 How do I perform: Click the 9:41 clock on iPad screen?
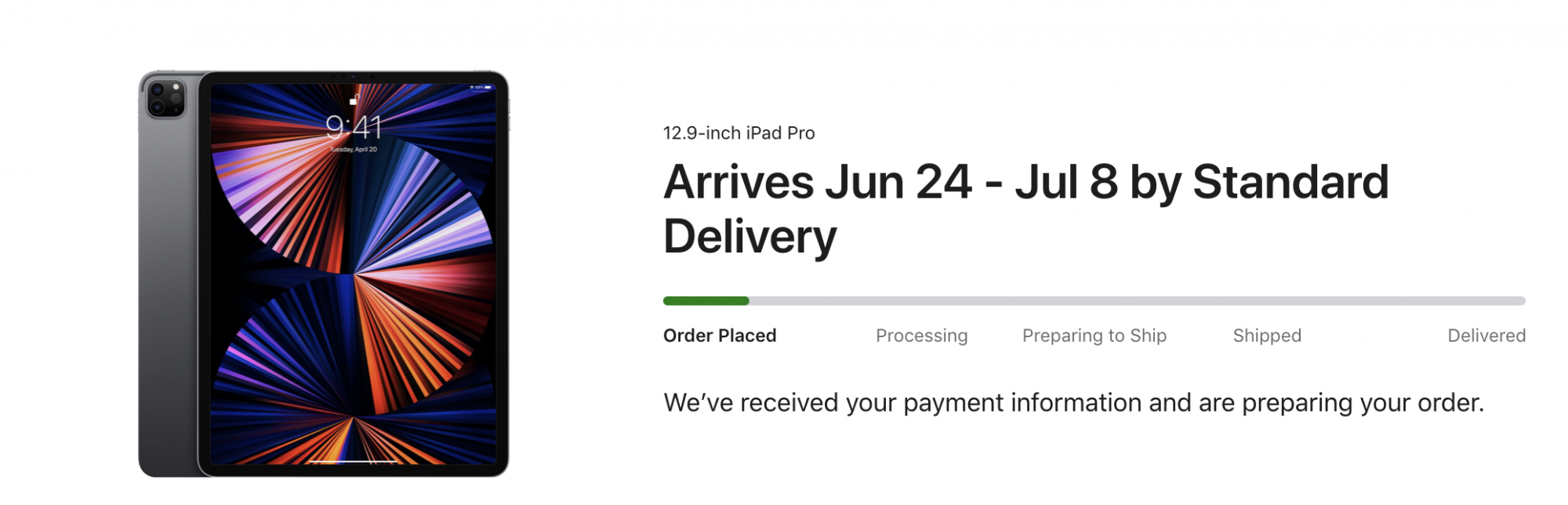[354, 127]
